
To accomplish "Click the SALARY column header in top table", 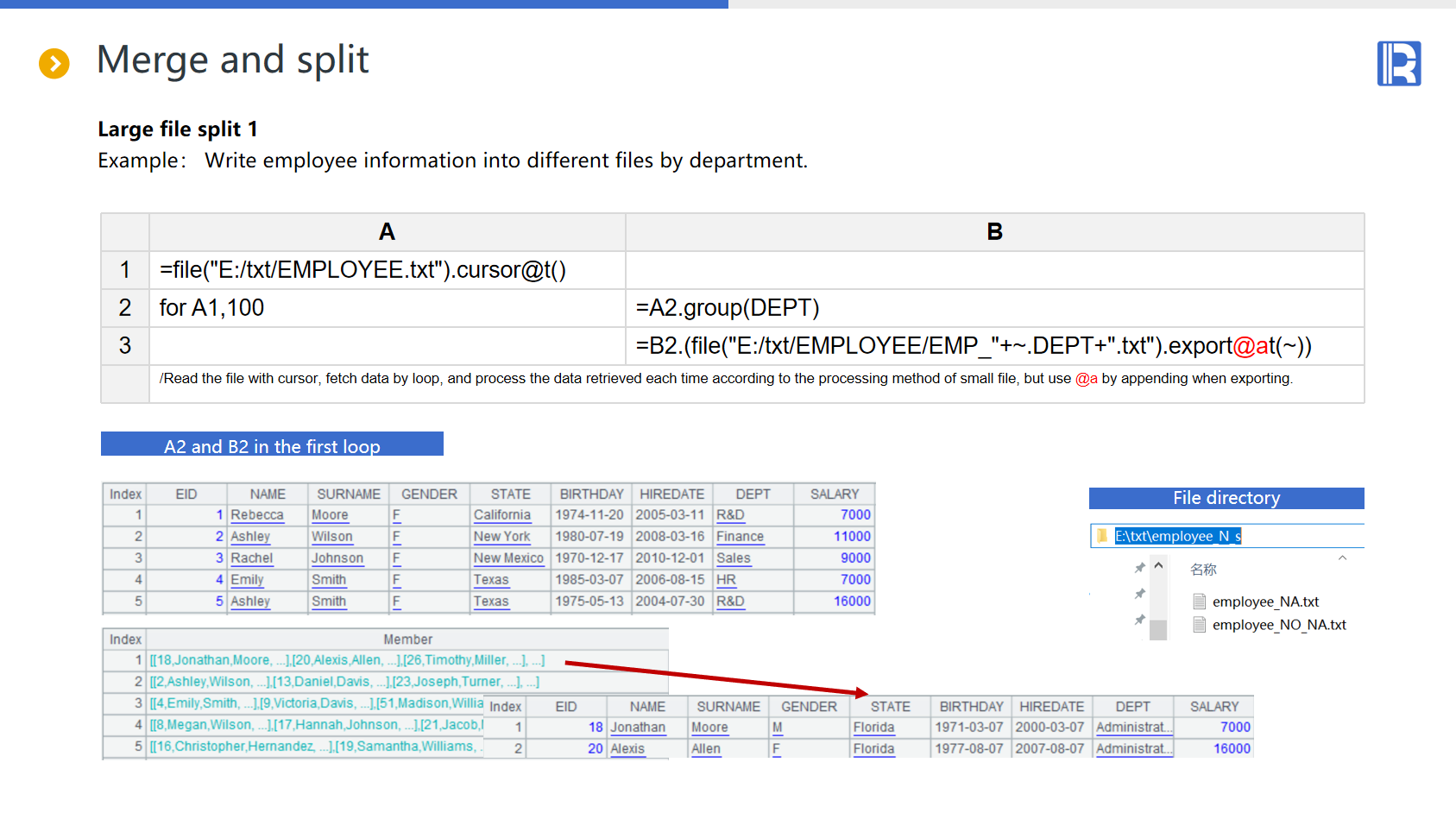I will (834, 494).
